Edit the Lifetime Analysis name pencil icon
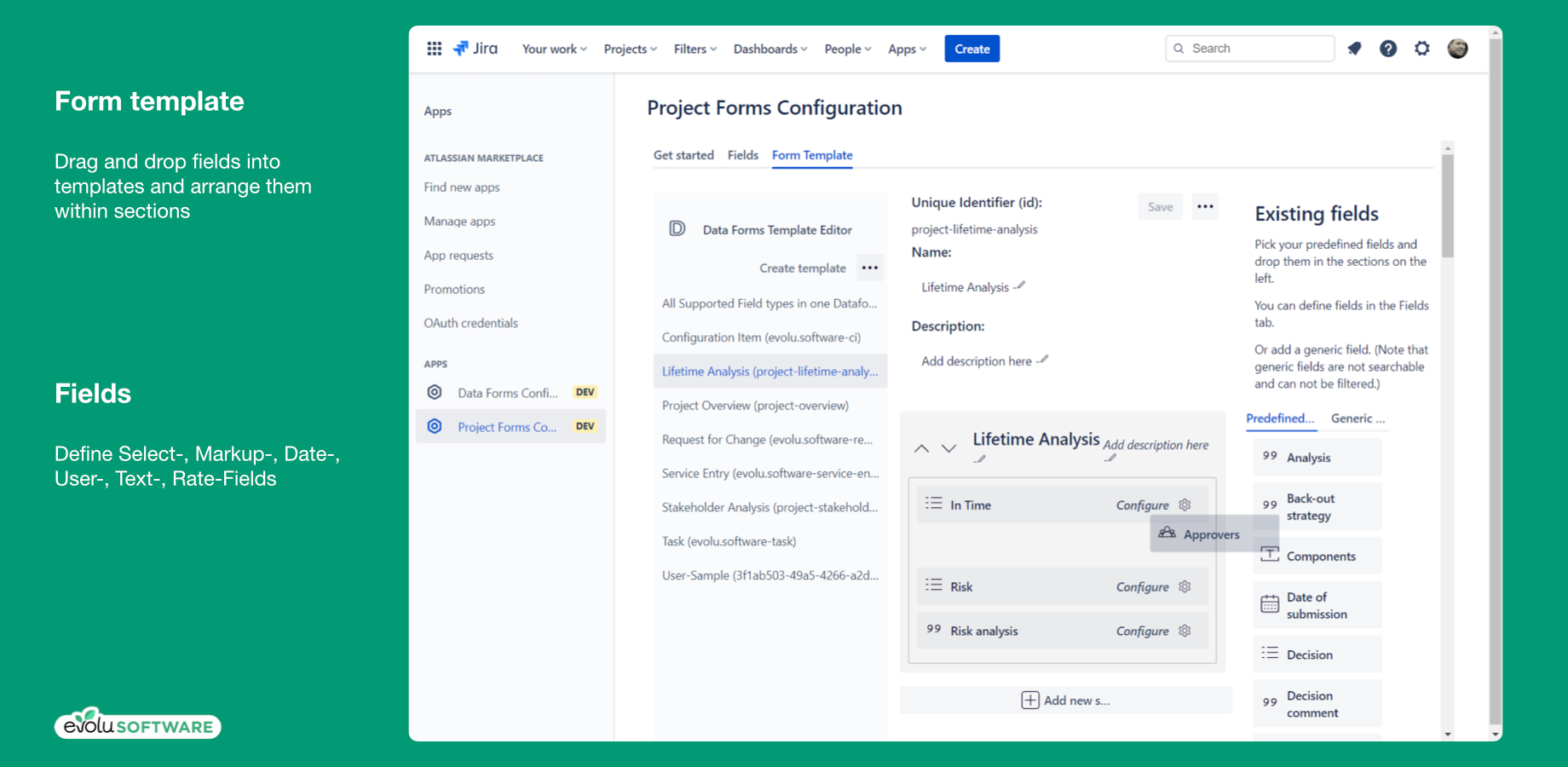 tap(1020, 285)
